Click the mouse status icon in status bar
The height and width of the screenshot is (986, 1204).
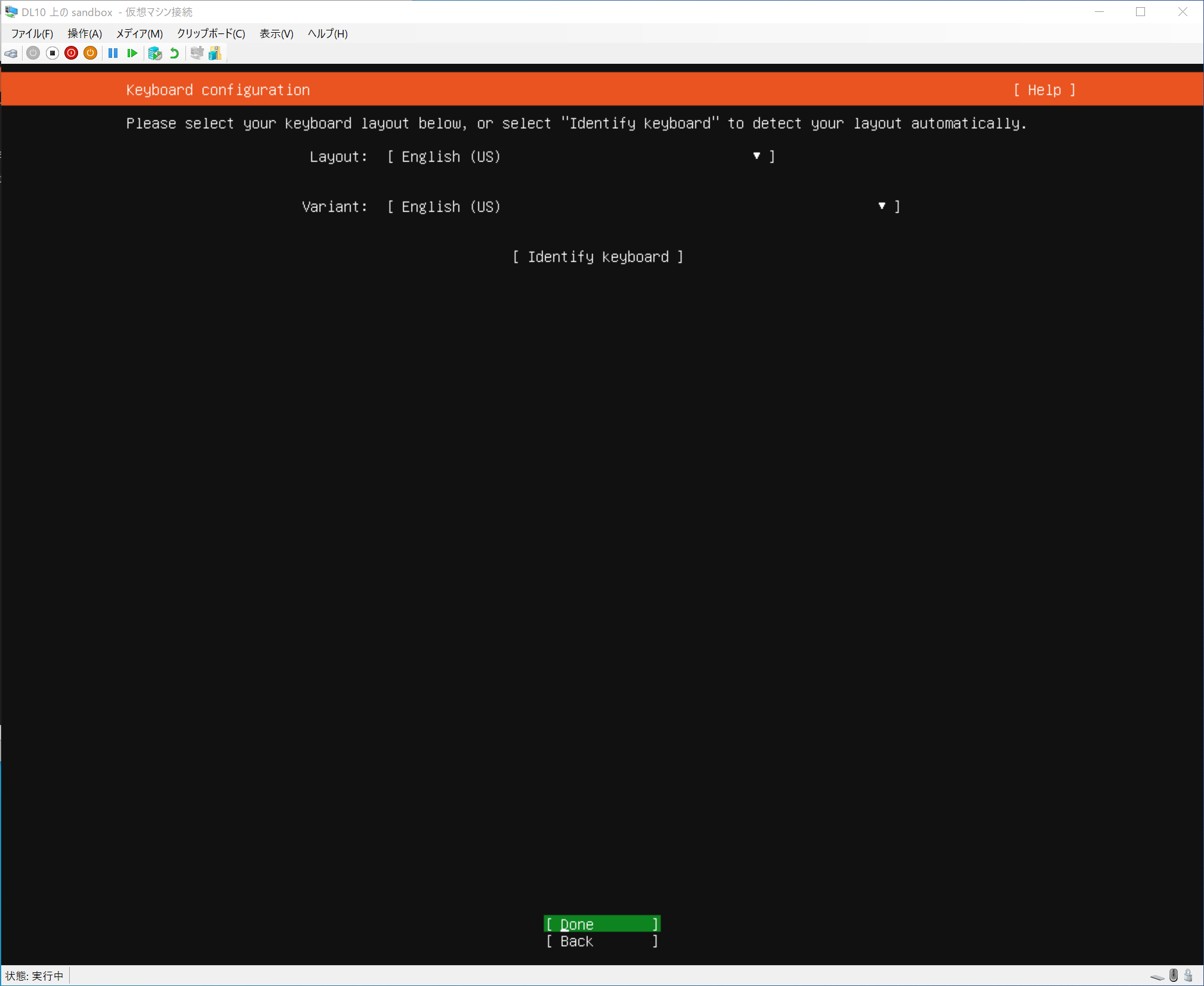coord(1174,975)
